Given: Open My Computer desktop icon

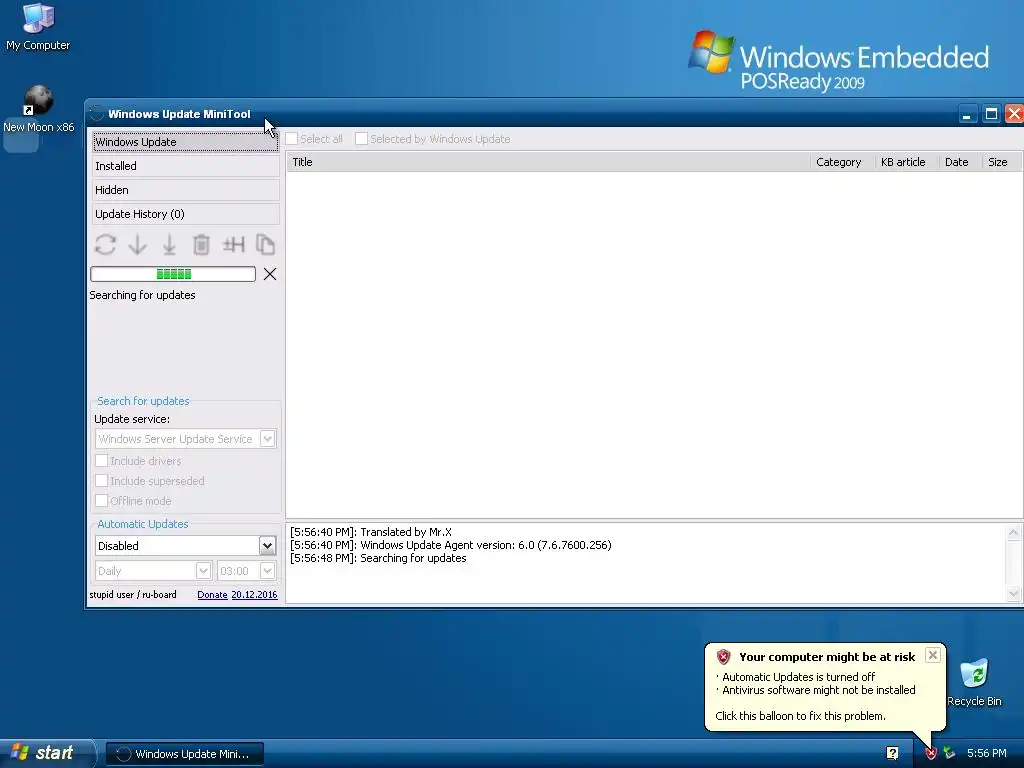Looking at the screenshot, I should tap(38, 27).
